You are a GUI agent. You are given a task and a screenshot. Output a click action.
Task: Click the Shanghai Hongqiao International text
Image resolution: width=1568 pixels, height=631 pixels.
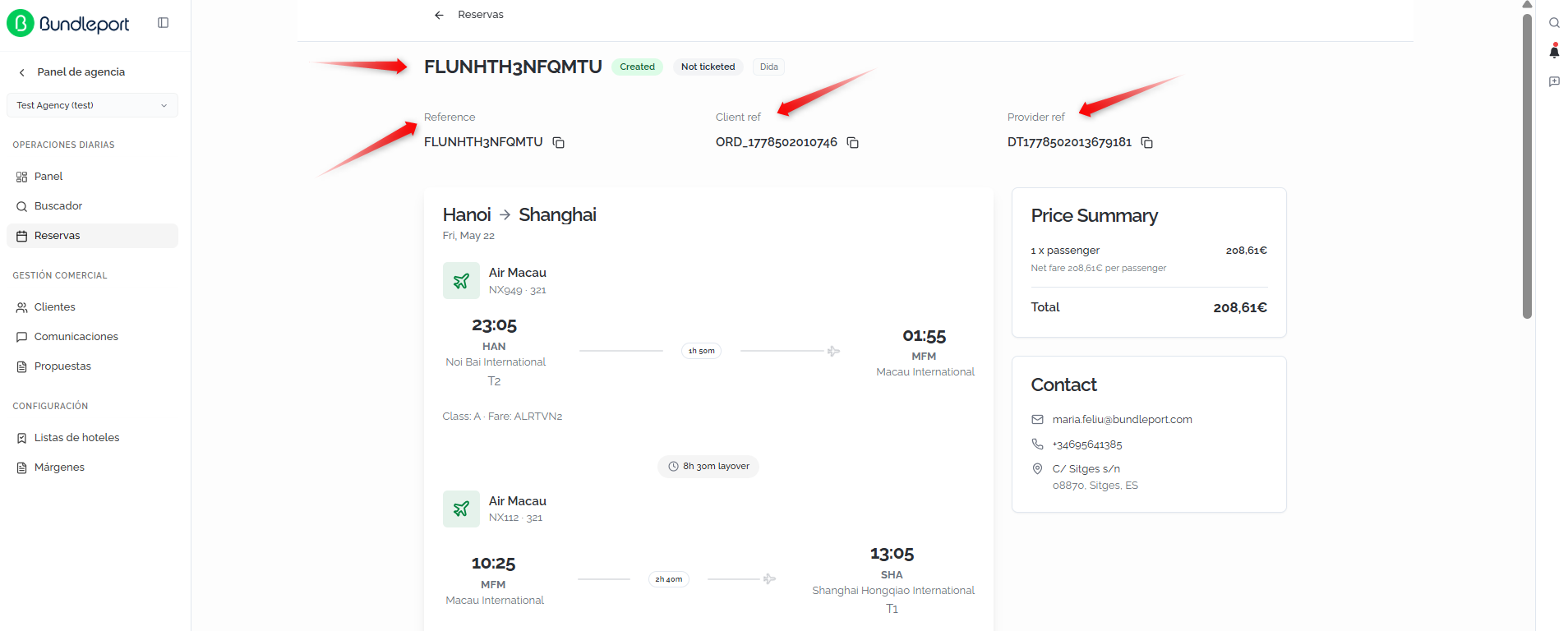pos(892,591)
